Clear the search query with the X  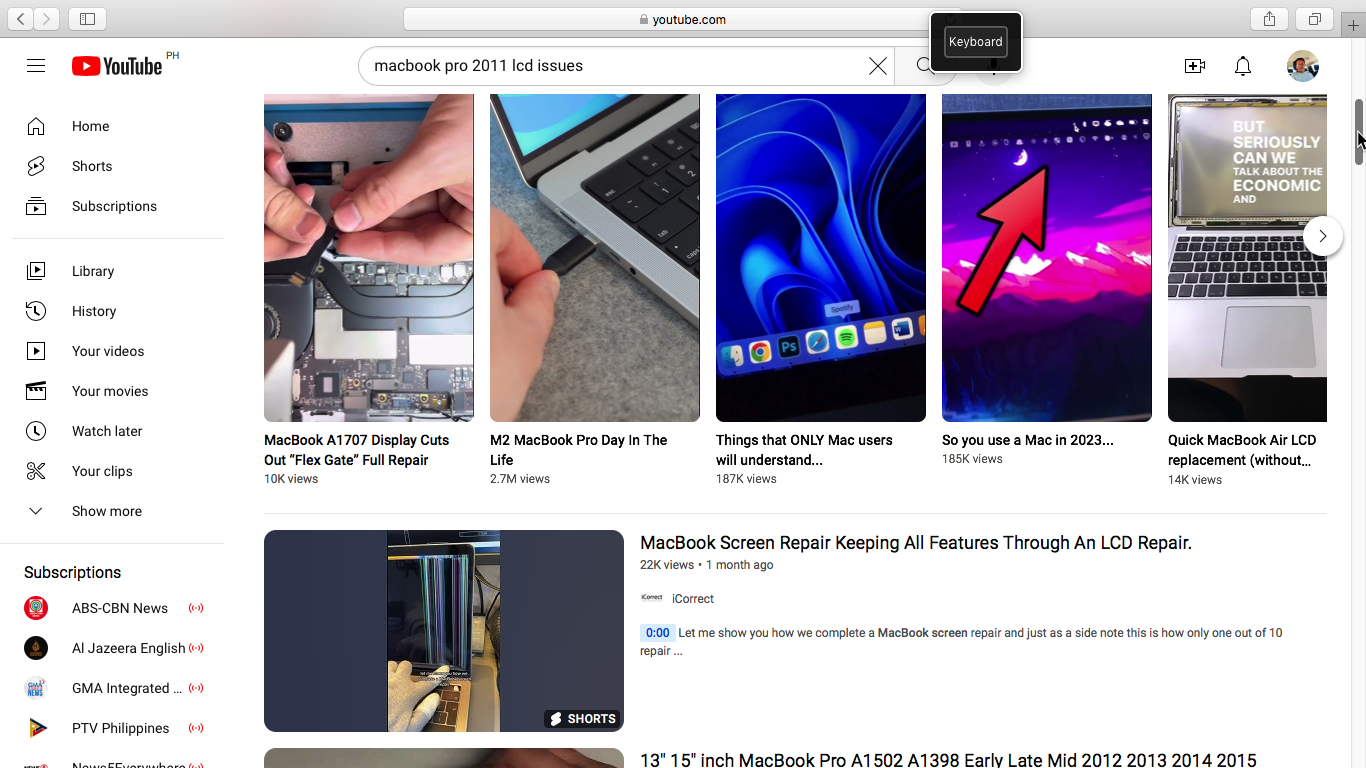point(877,66)
